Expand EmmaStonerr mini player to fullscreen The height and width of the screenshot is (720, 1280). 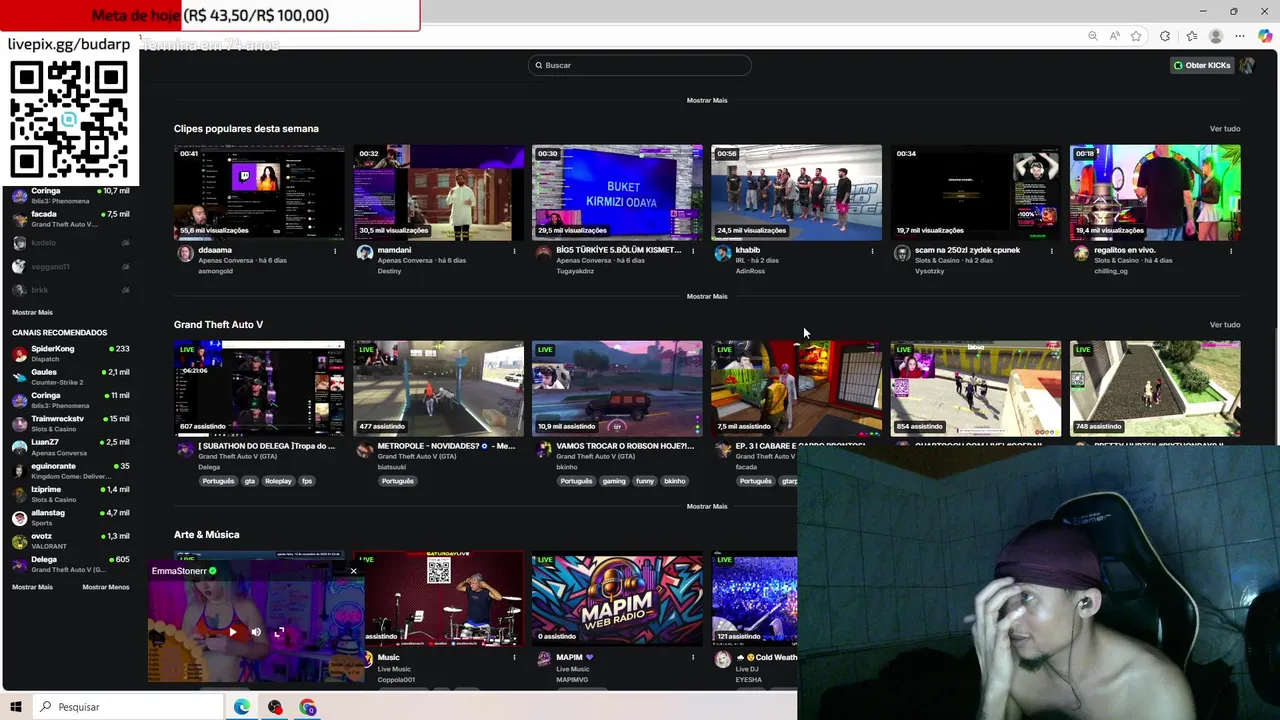[x=279, y=632]
